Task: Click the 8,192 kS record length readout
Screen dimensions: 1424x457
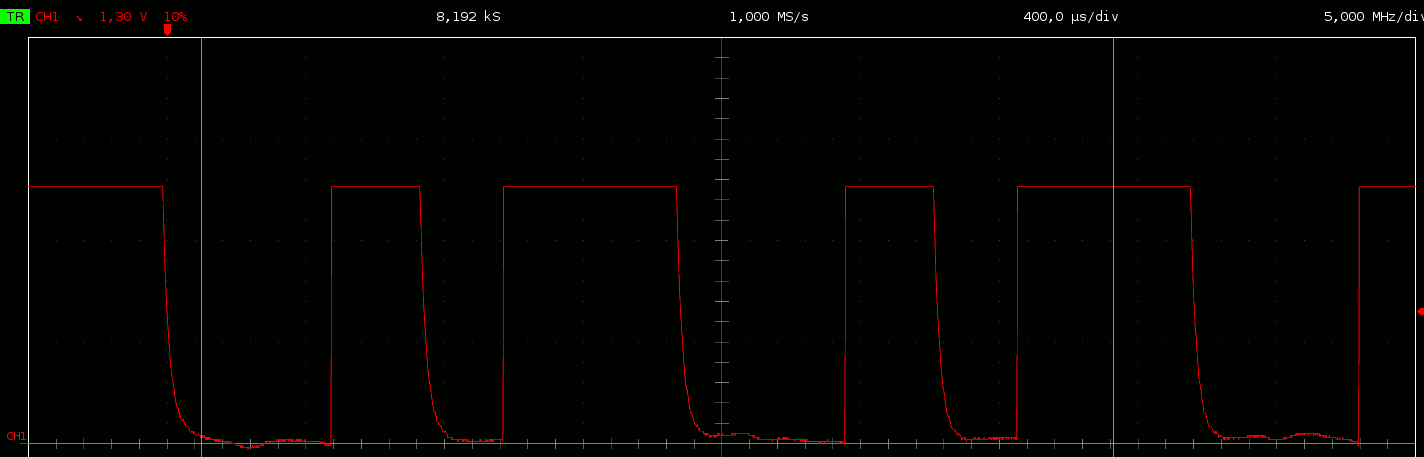Action: point(468,17)
